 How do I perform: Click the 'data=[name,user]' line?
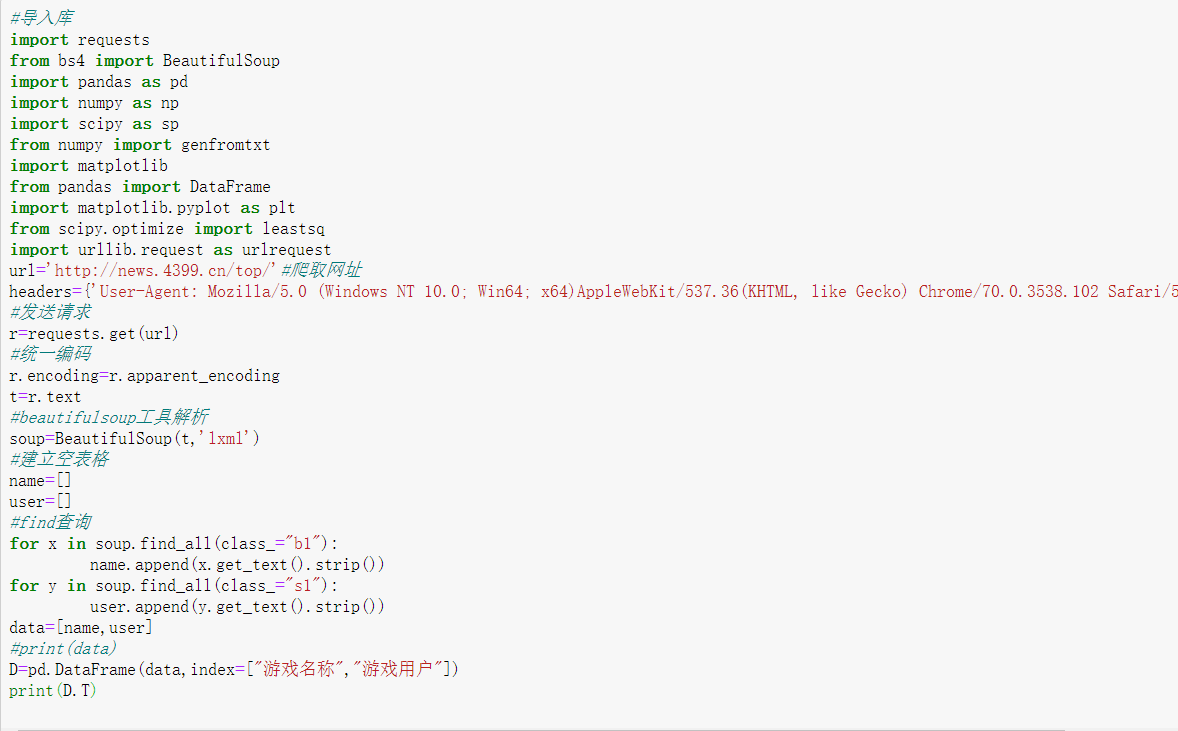click(x=81, y=628)
